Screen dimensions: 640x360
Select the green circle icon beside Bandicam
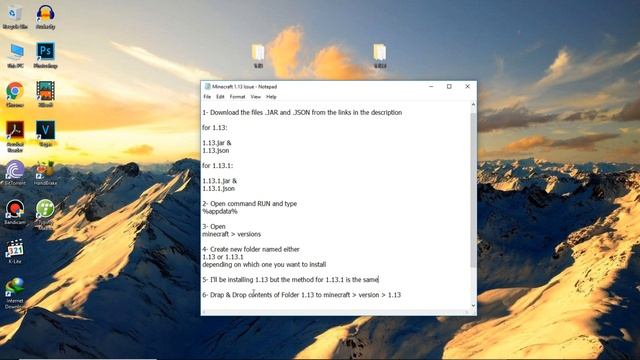pyautogui.click(x=45, y=214)
